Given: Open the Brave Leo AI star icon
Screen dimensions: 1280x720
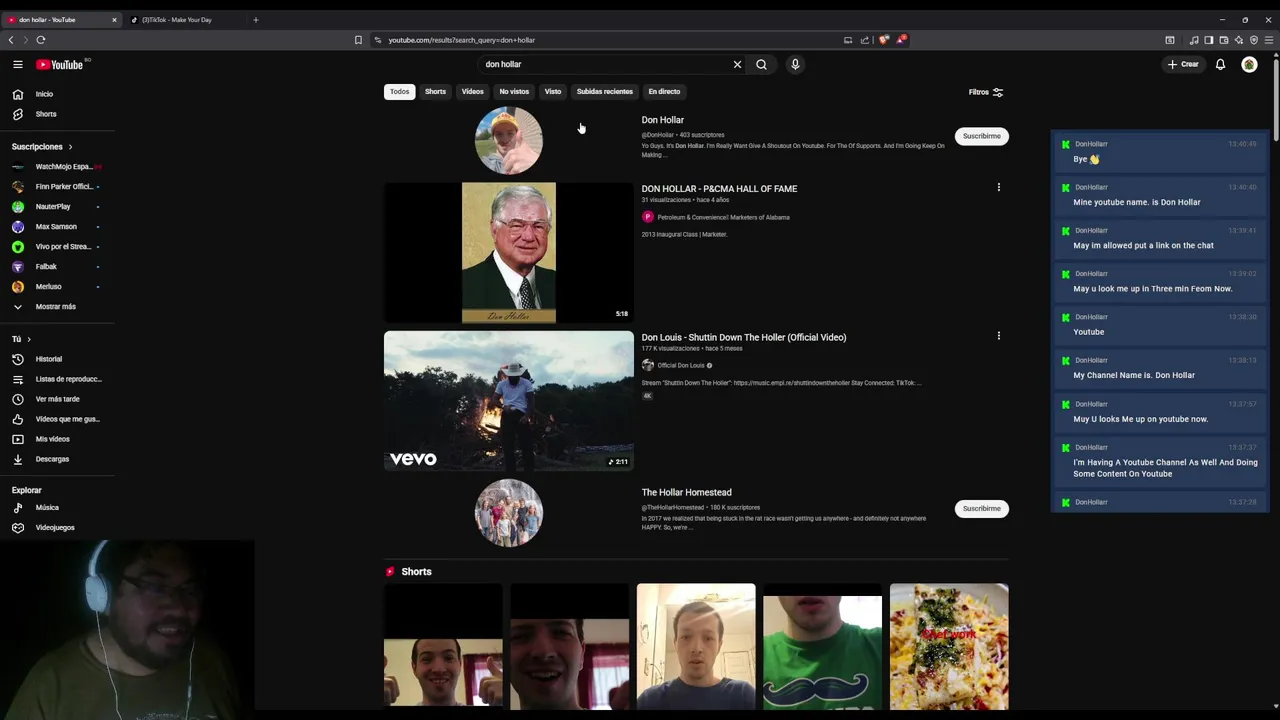Looking at the screenshot, I should click(1238, 40).
